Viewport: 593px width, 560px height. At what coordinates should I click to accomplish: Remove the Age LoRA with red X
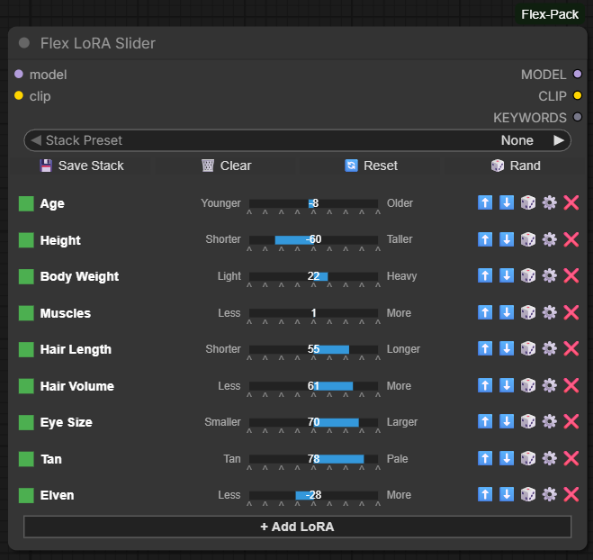tap(571, 203)
